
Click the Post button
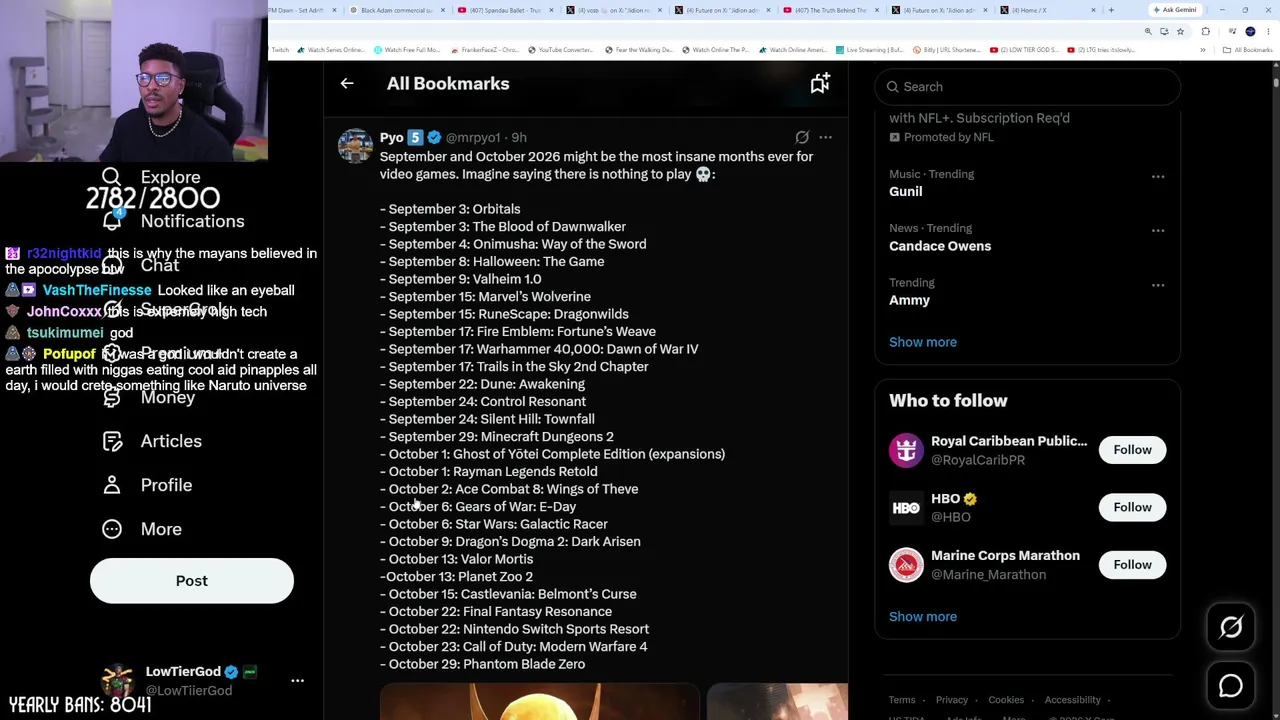click(192, 581)
